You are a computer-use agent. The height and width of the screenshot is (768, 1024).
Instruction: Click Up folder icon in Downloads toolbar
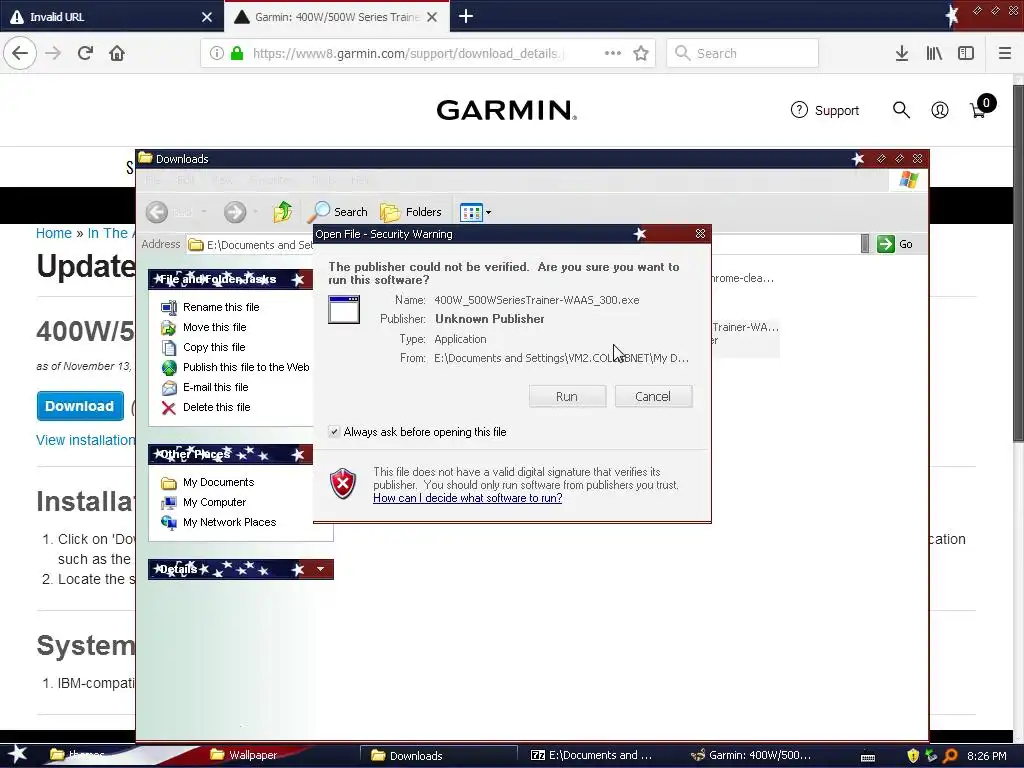[283, 212]
